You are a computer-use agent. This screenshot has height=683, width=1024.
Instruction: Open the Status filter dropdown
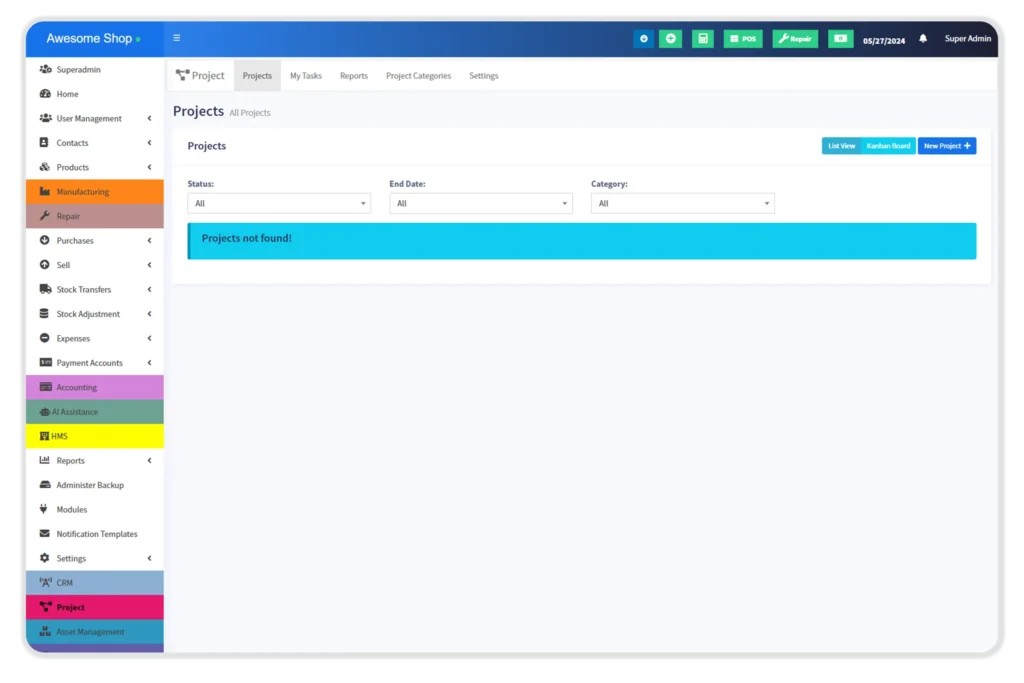pos(279,203)
